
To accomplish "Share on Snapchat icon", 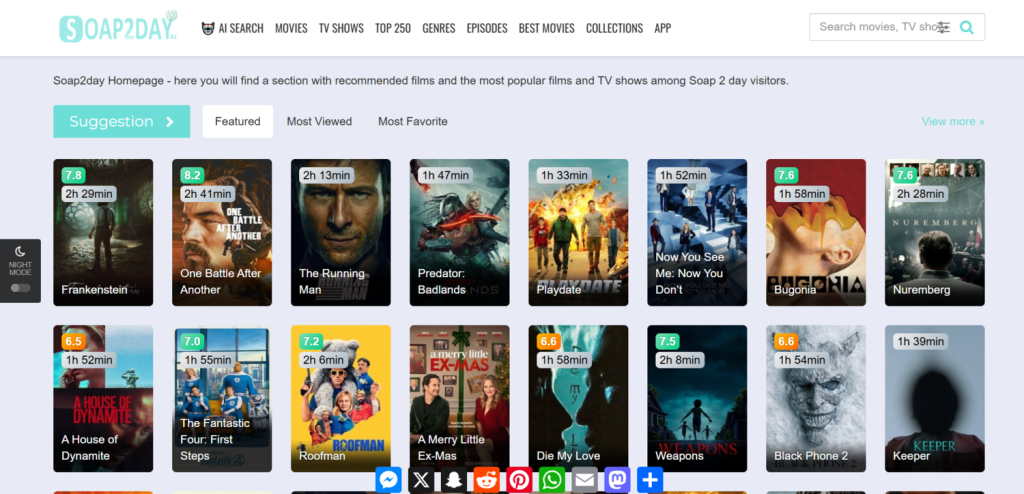I will 454,480.
